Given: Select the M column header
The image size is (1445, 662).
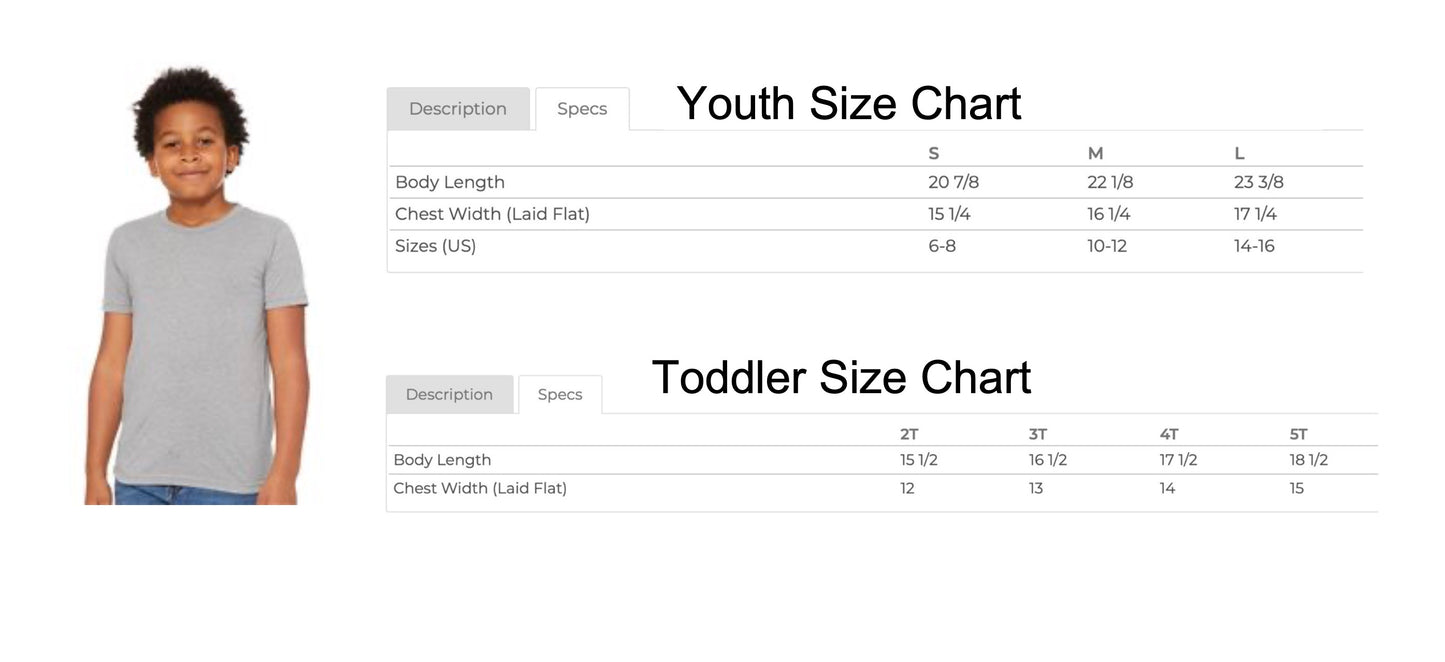Looking at the screenshot, I should click(x=1095, y=153).
